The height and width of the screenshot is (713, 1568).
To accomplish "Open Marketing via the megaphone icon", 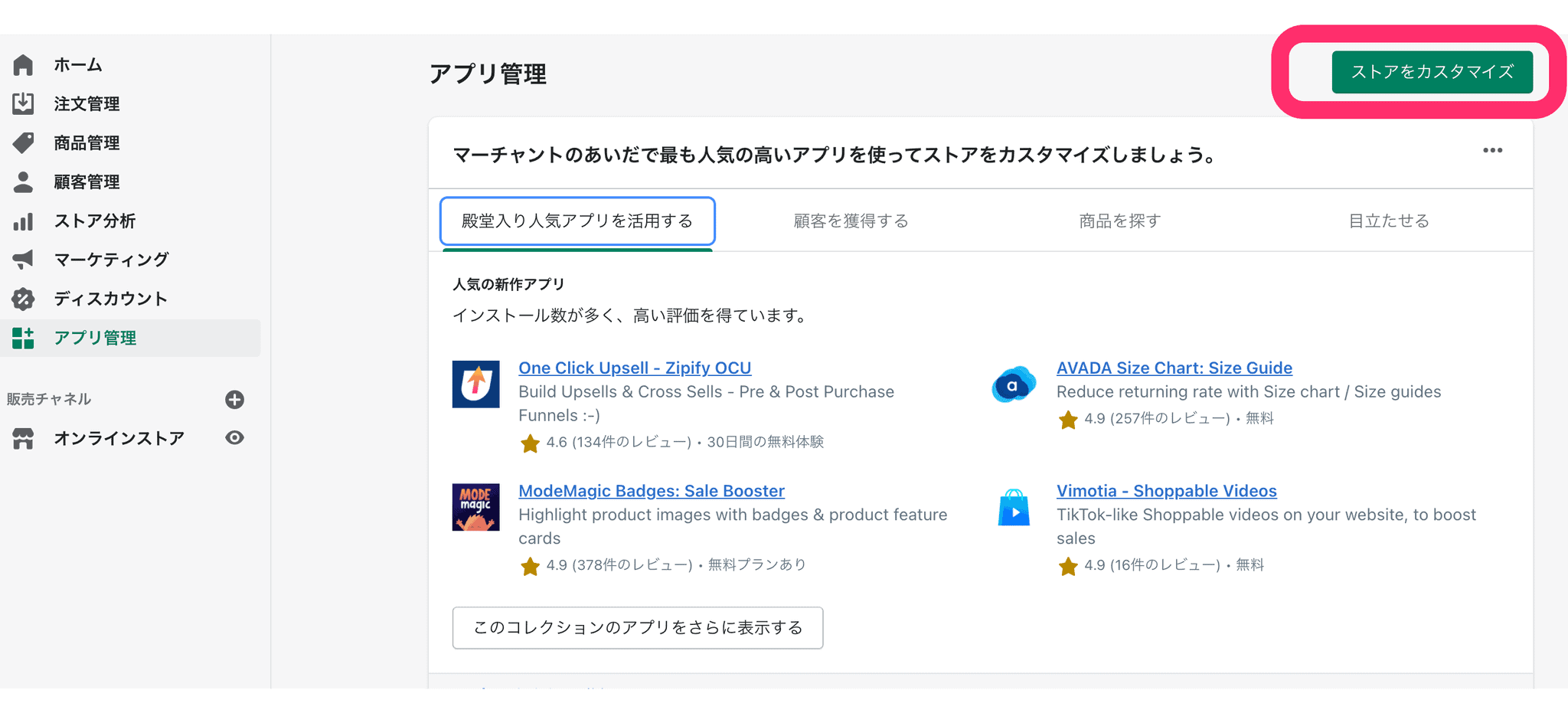I will point(23,260).
